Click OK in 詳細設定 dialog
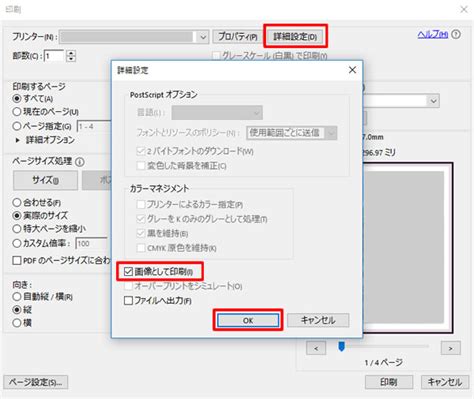The height and width of the screenshot is (399, 474). (x=248, y=320)
